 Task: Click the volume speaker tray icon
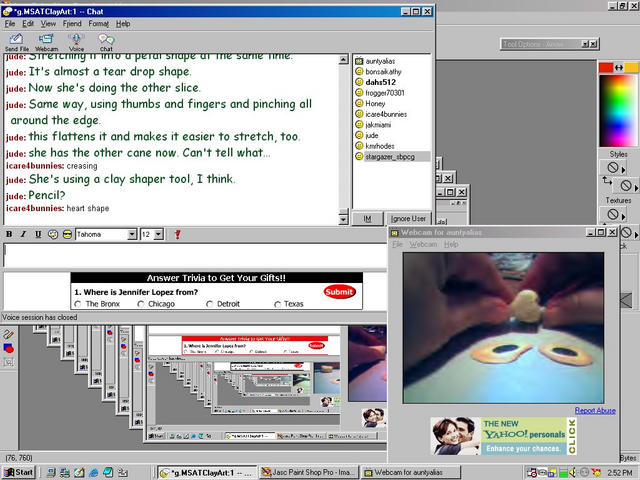(573, 472)
